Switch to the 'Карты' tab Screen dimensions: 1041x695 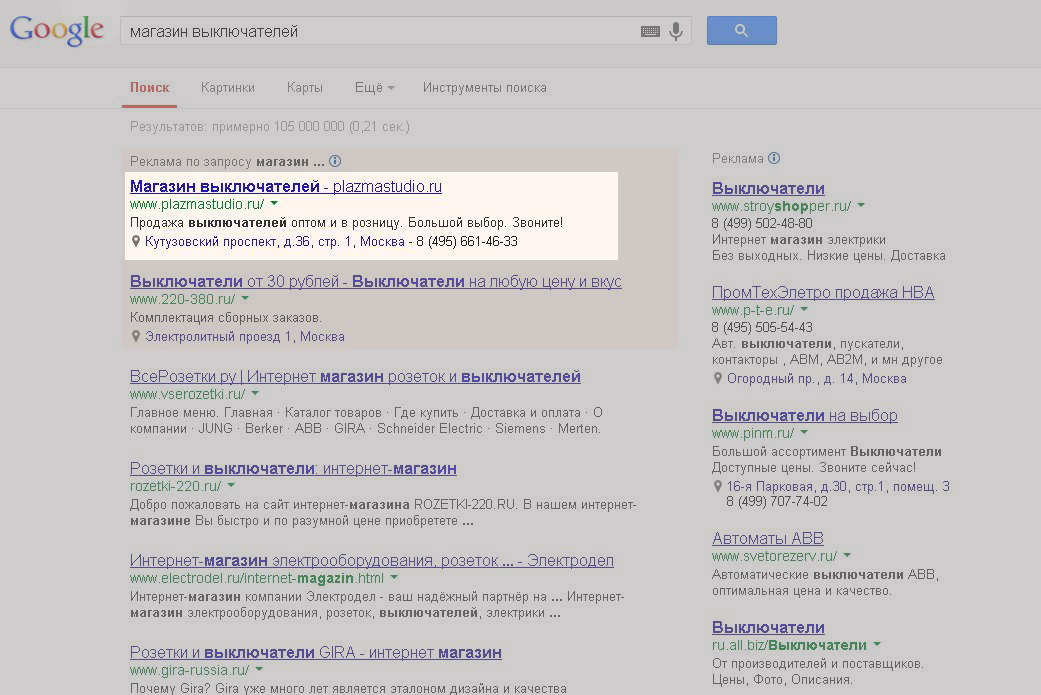pos(305,88)
